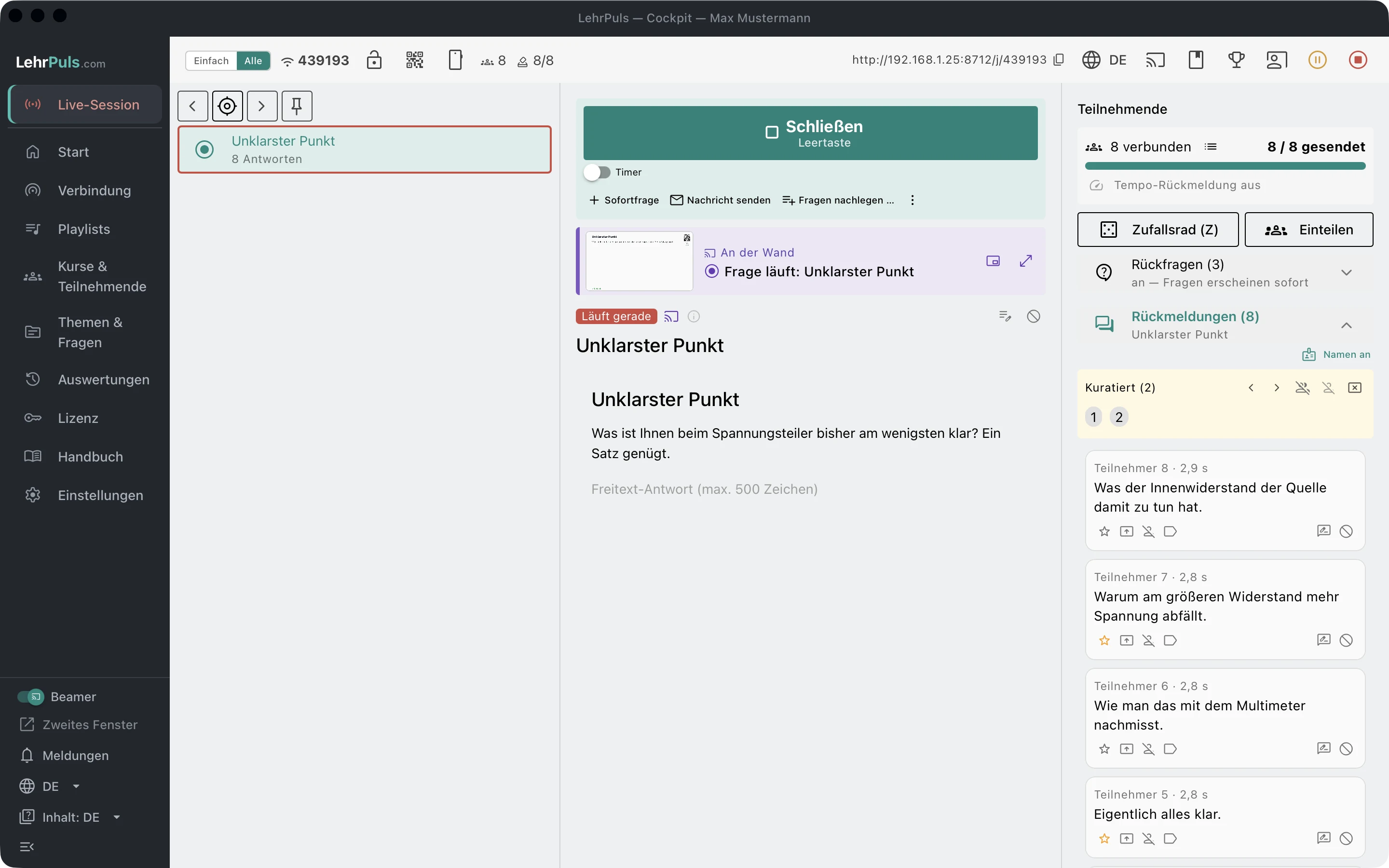Open Themen & Fragen section
This screenshot has height=868, width=1389.
tap(85, 332)
